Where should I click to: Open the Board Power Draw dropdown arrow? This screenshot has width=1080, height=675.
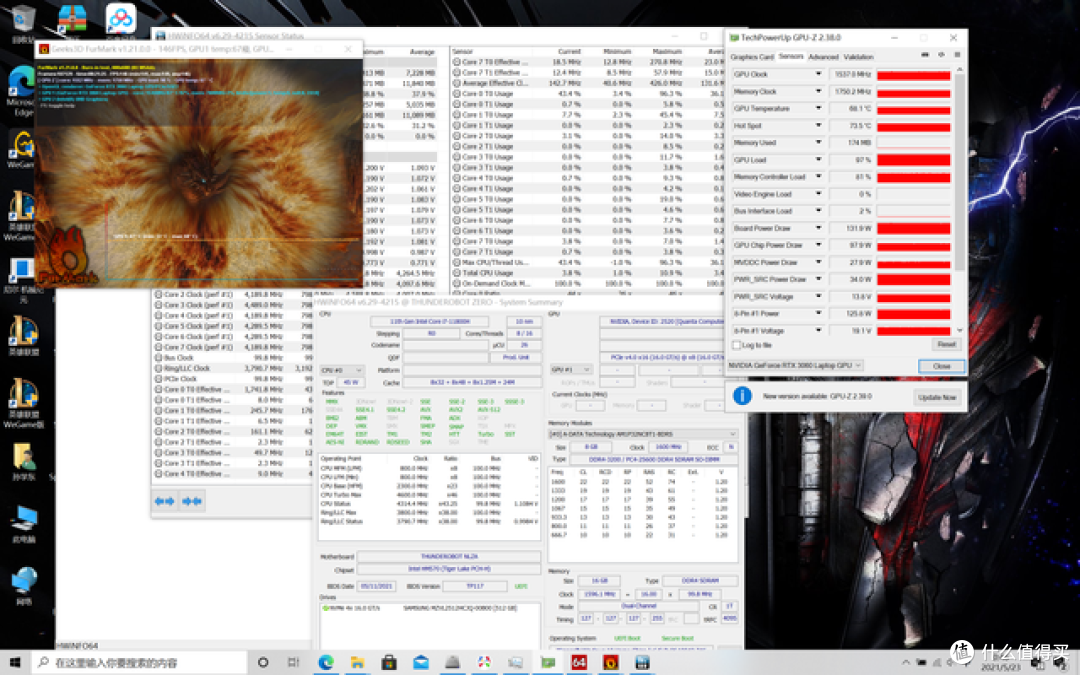[x=818, y=228]
